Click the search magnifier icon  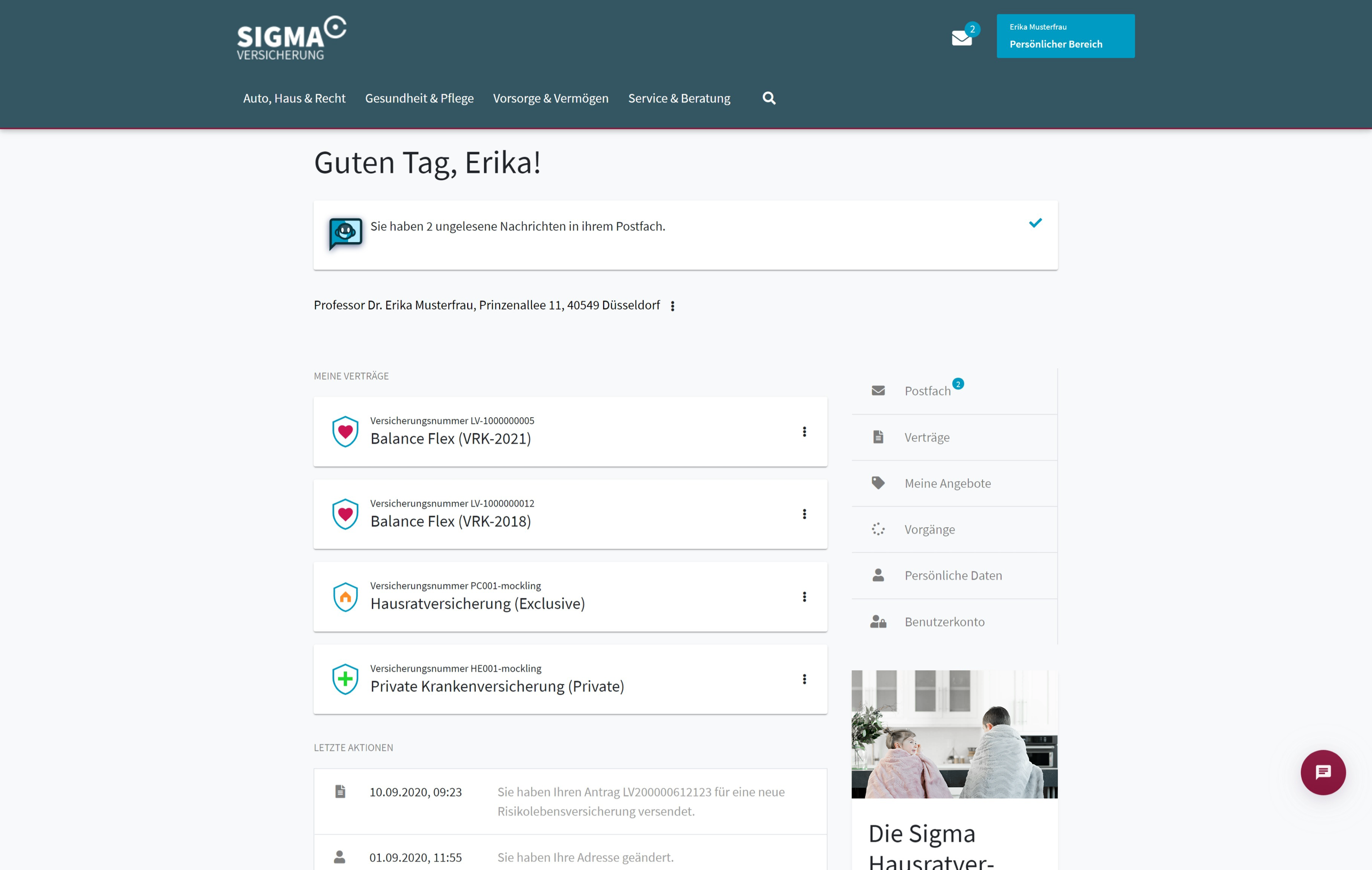click(769, 98)
